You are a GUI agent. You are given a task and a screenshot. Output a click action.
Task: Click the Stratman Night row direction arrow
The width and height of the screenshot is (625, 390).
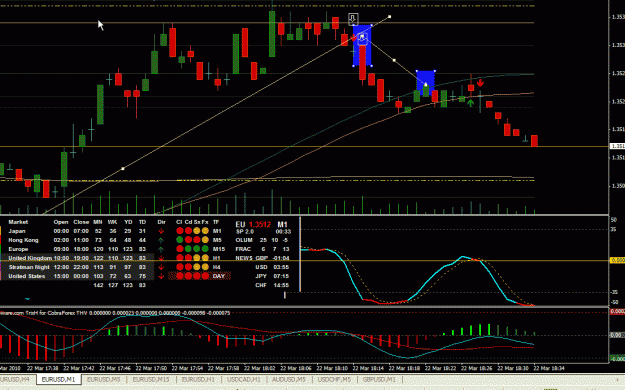tap(161, 267)
